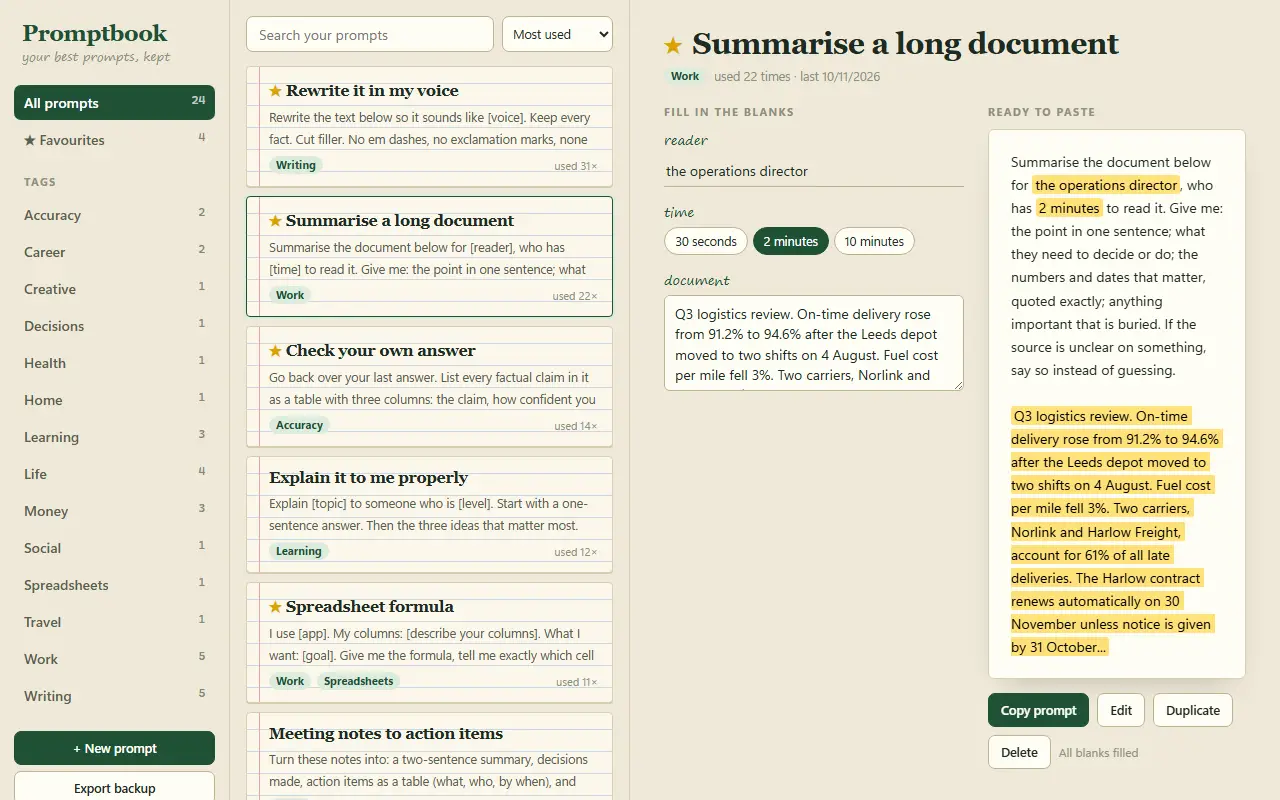The width and height of the screenshot is (1280, 800).
Task: Filter by the Money tag
Action: click(x=114, y=511)
